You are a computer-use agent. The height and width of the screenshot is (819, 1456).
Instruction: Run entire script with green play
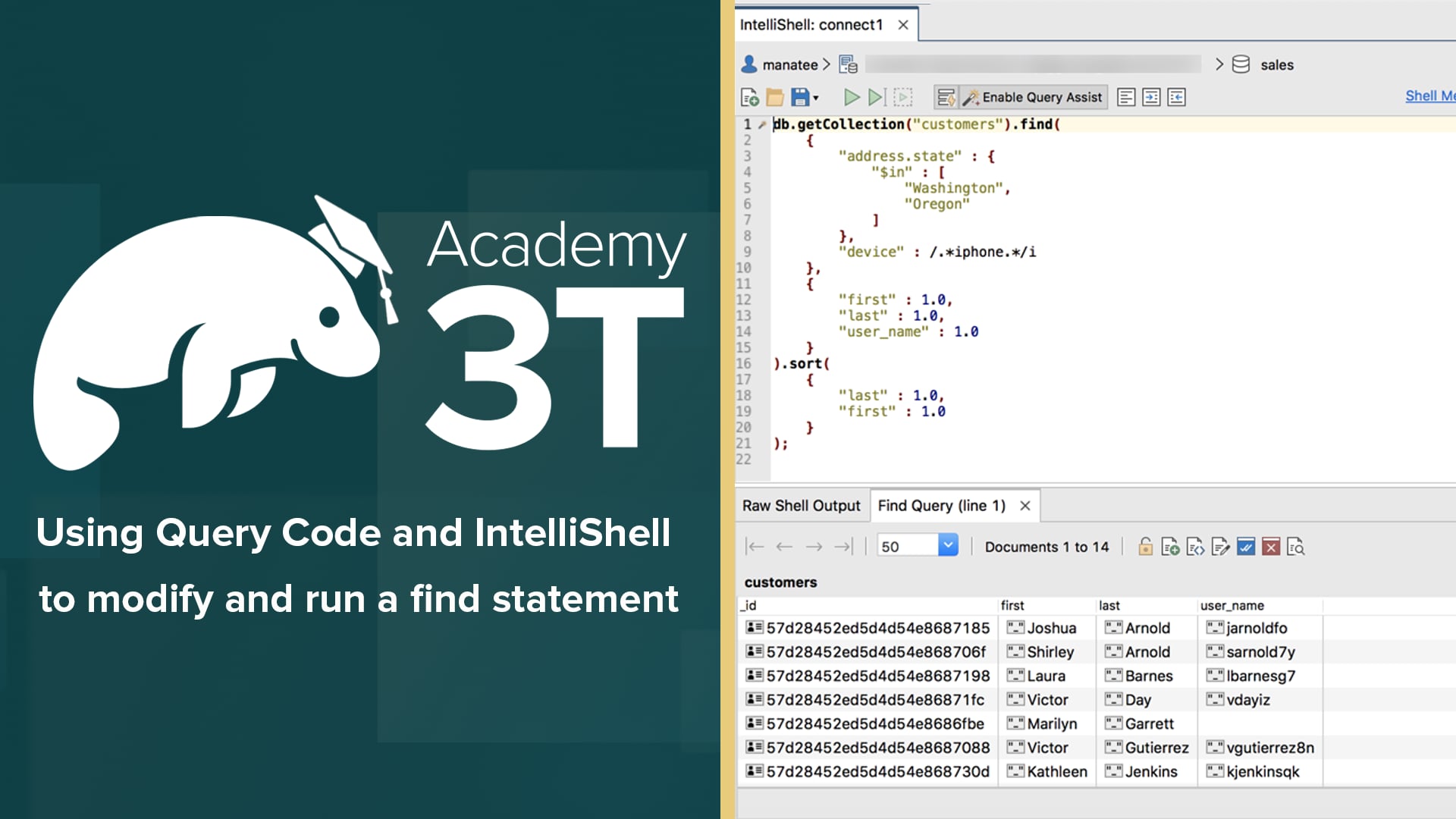click(852, 97)
